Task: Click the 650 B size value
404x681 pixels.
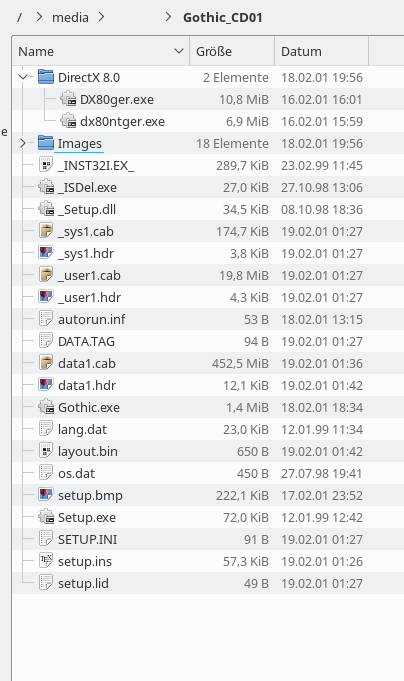Action: (252, 452)
